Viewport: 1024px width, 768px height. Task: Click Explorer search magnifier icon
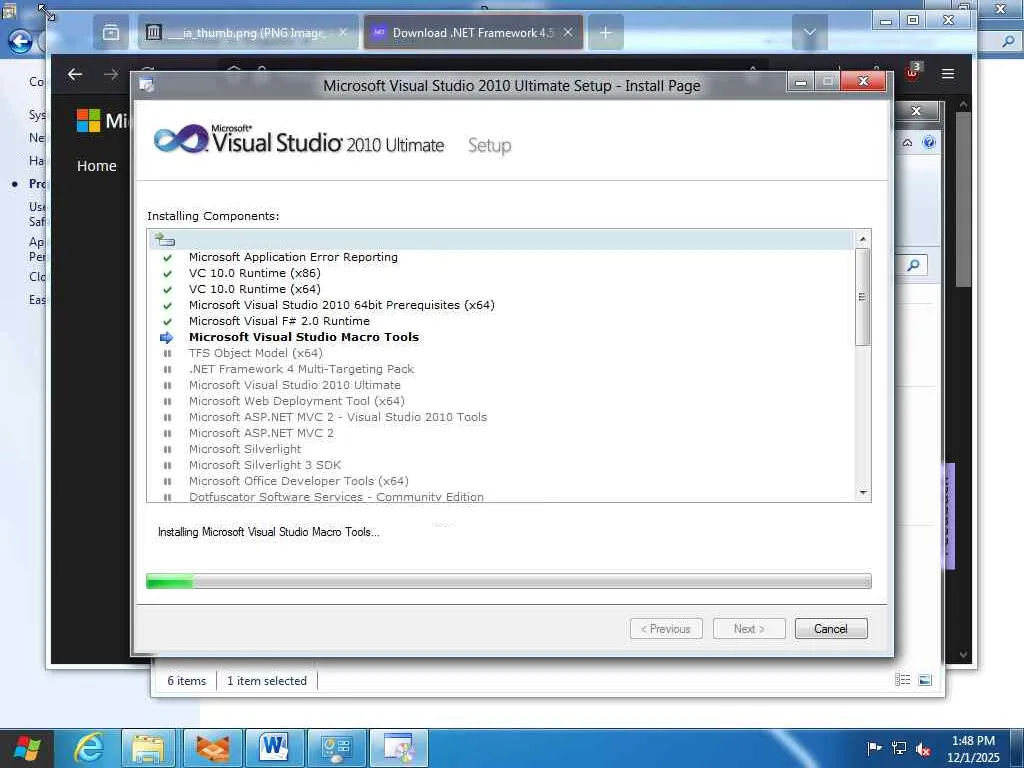click(x=913, y=264)
